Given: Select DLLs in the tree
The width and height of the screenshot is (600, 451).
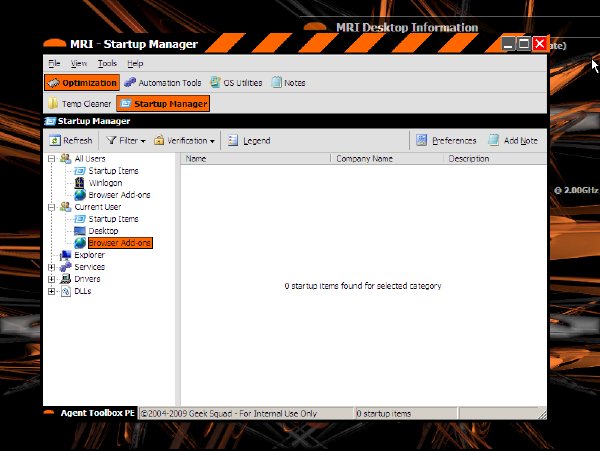Looking at the screenshot, I should [x=83, y=291].
